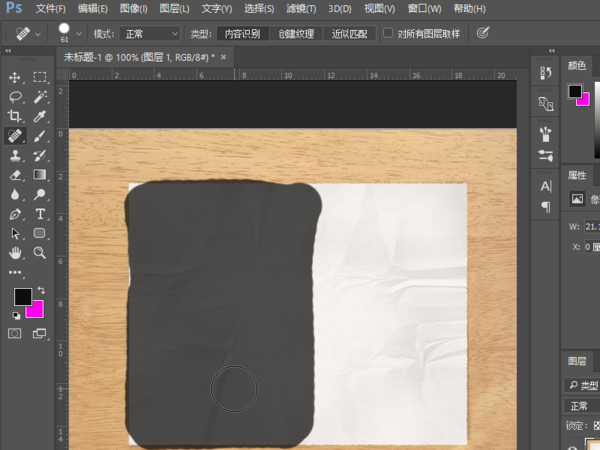The width and height of the screenshot is (600, 450).
Task: Collapse the left toolbox panel arrows
Action: [8, 51]
